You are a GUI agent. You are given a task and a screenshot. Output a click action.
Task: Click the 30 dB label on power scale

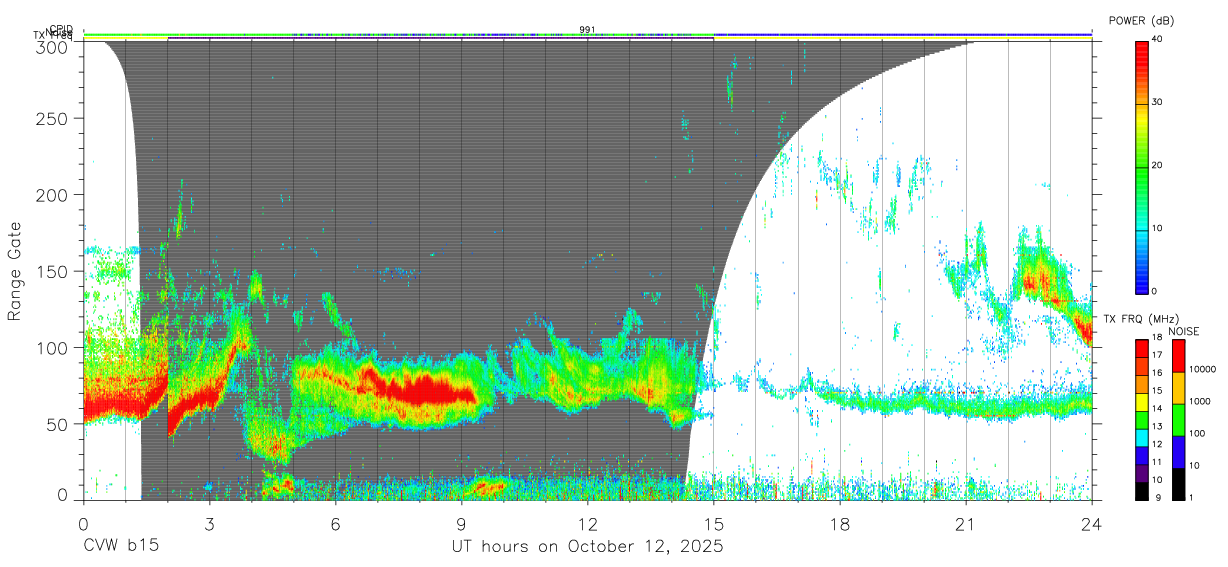coord(1158,103)
